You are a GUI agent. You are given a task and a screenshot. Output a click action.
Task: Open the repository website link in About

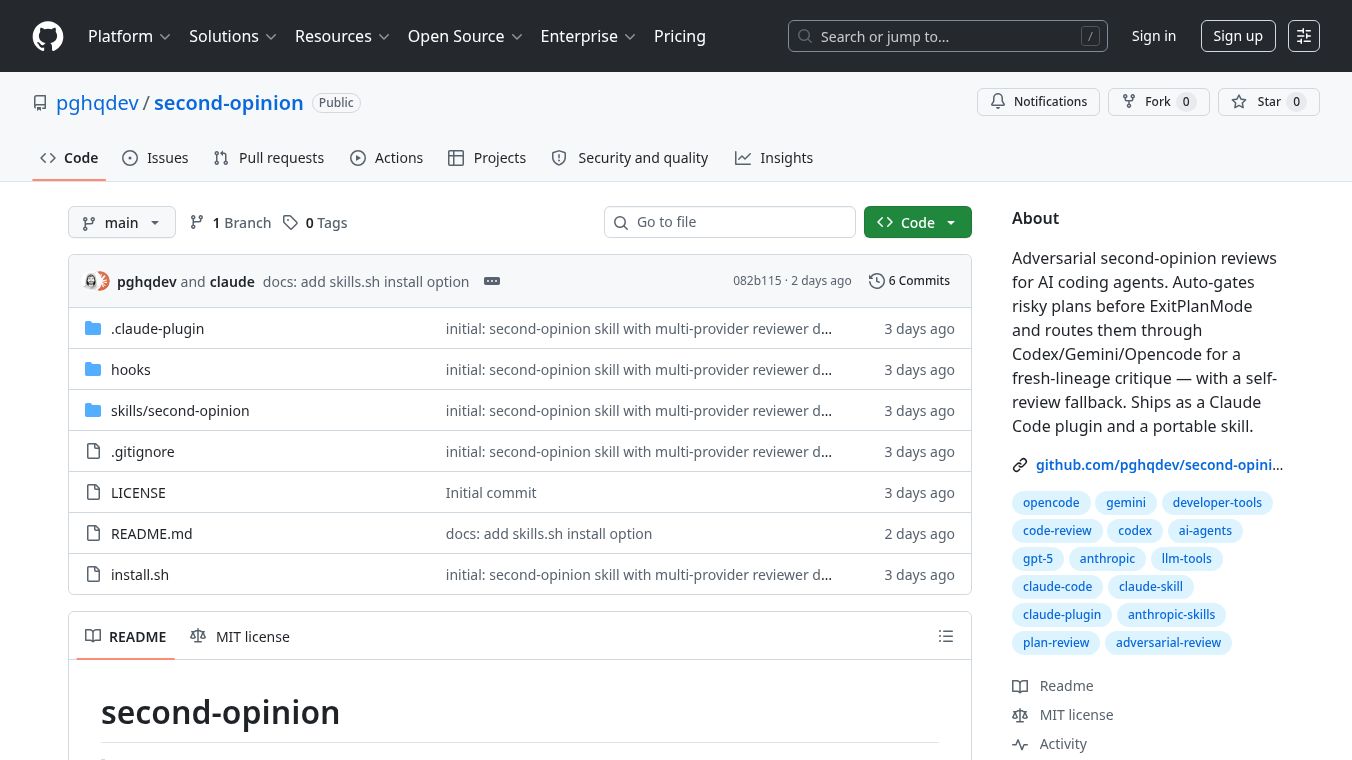[x=1159, y=465]
